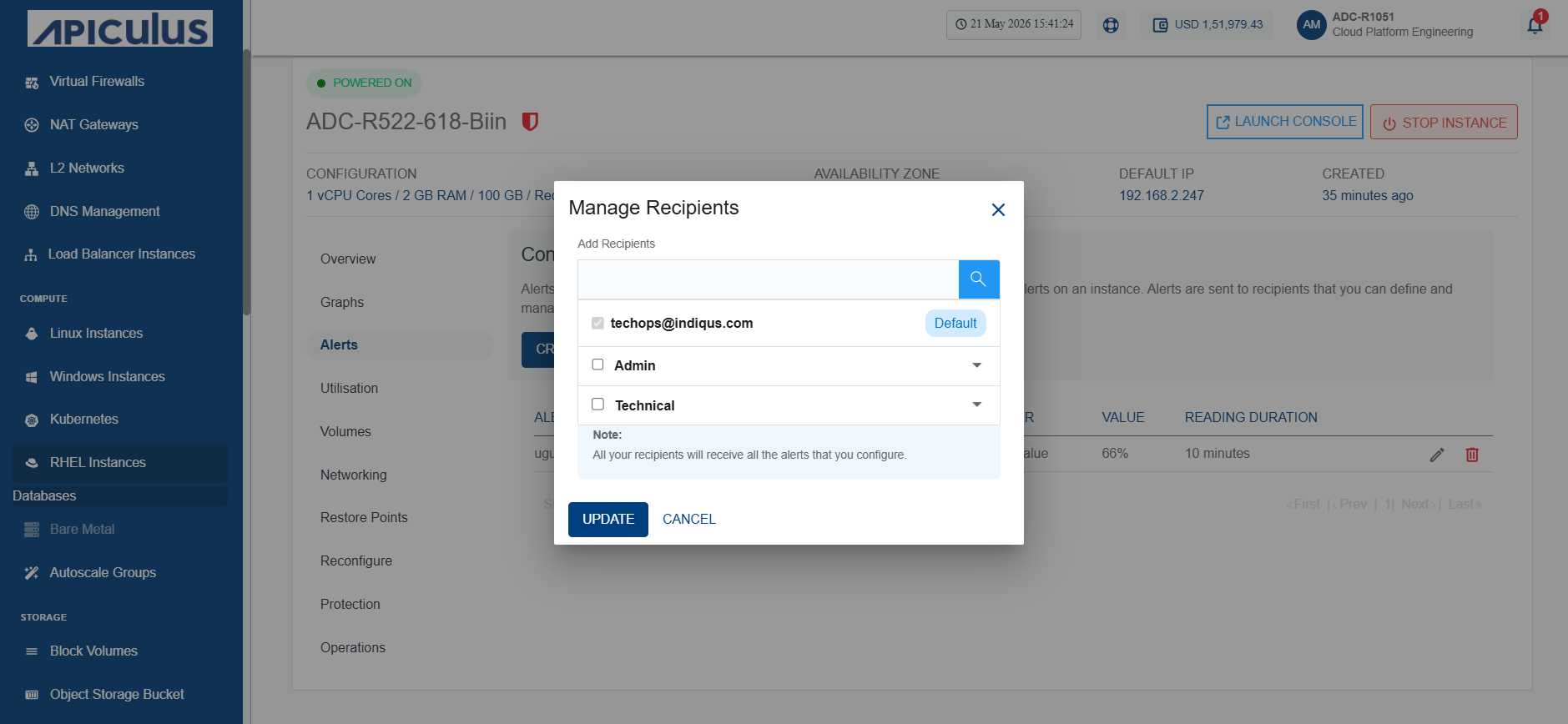Click the 21 May 2026 date-time display
Viewport: 1568px width, 724px height.
[x=1014, y=24]
